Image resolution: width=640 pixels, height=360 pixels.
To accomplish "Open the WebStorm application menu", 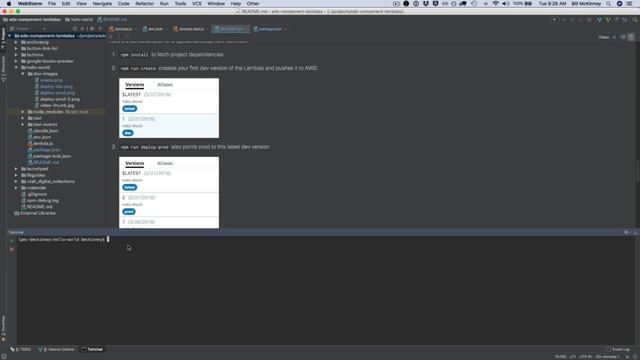I will click(x=30, y=4).
